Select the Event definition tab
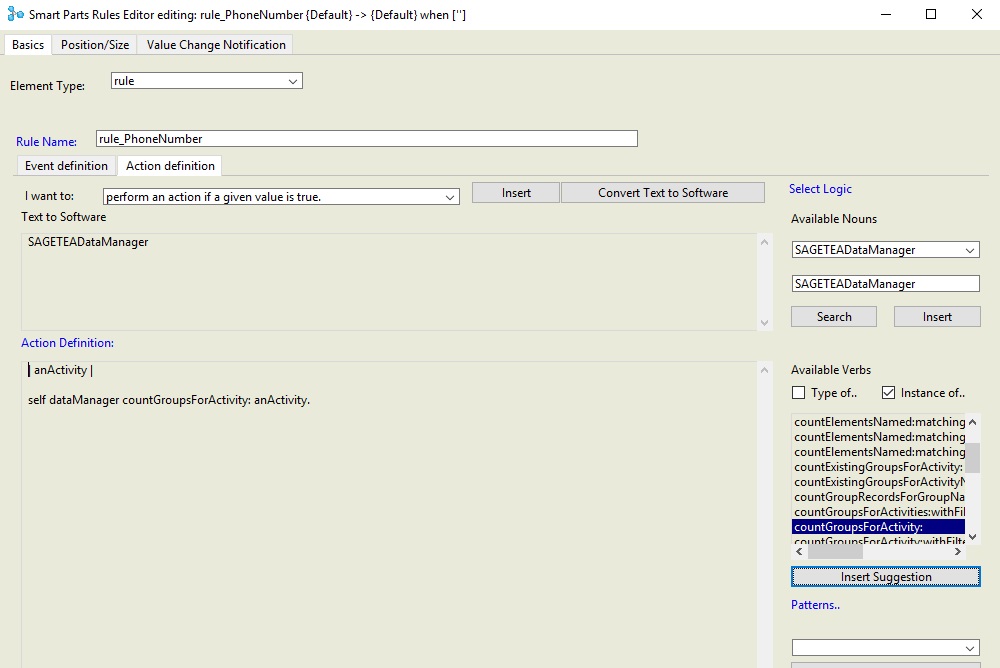Image resolution: width=1000 pixels, height=668 pixels. tap(66, 166)
